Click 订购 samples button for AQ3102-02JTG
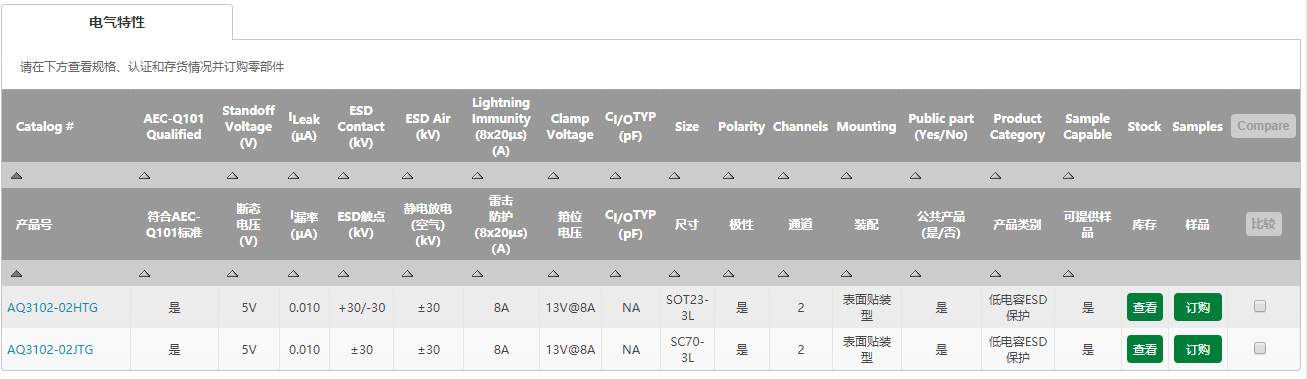 point(1198,348)
